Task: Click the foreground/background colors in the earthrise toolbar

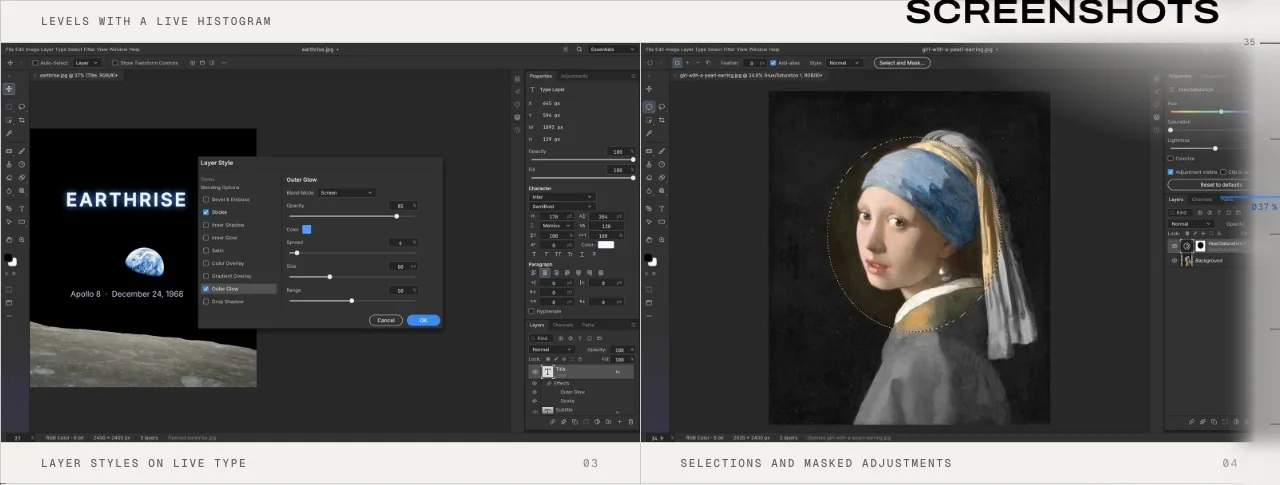Action: [11, 260]
